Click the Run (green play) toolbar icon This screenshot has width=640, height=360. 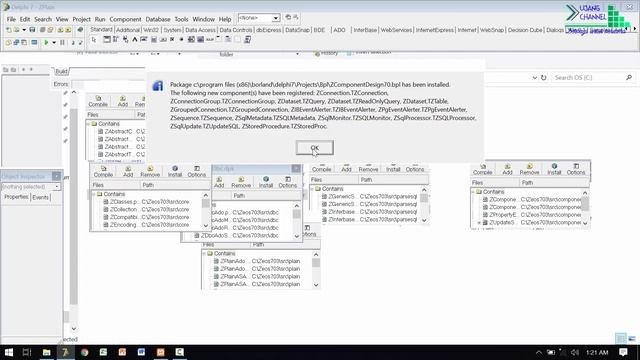tap(47, 42)
